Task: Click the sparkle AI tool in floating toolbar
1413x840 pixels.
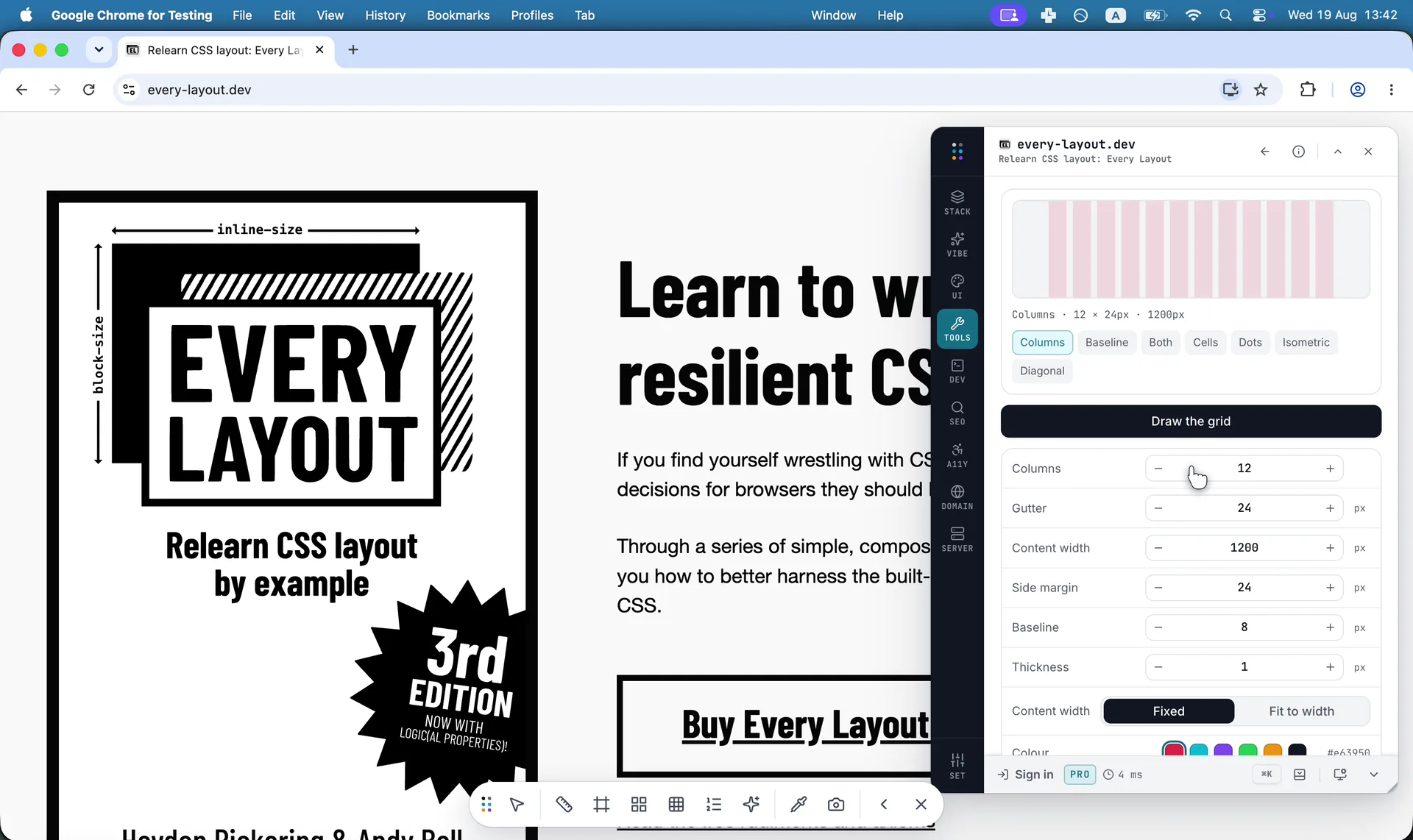Action: click(751, 805)
